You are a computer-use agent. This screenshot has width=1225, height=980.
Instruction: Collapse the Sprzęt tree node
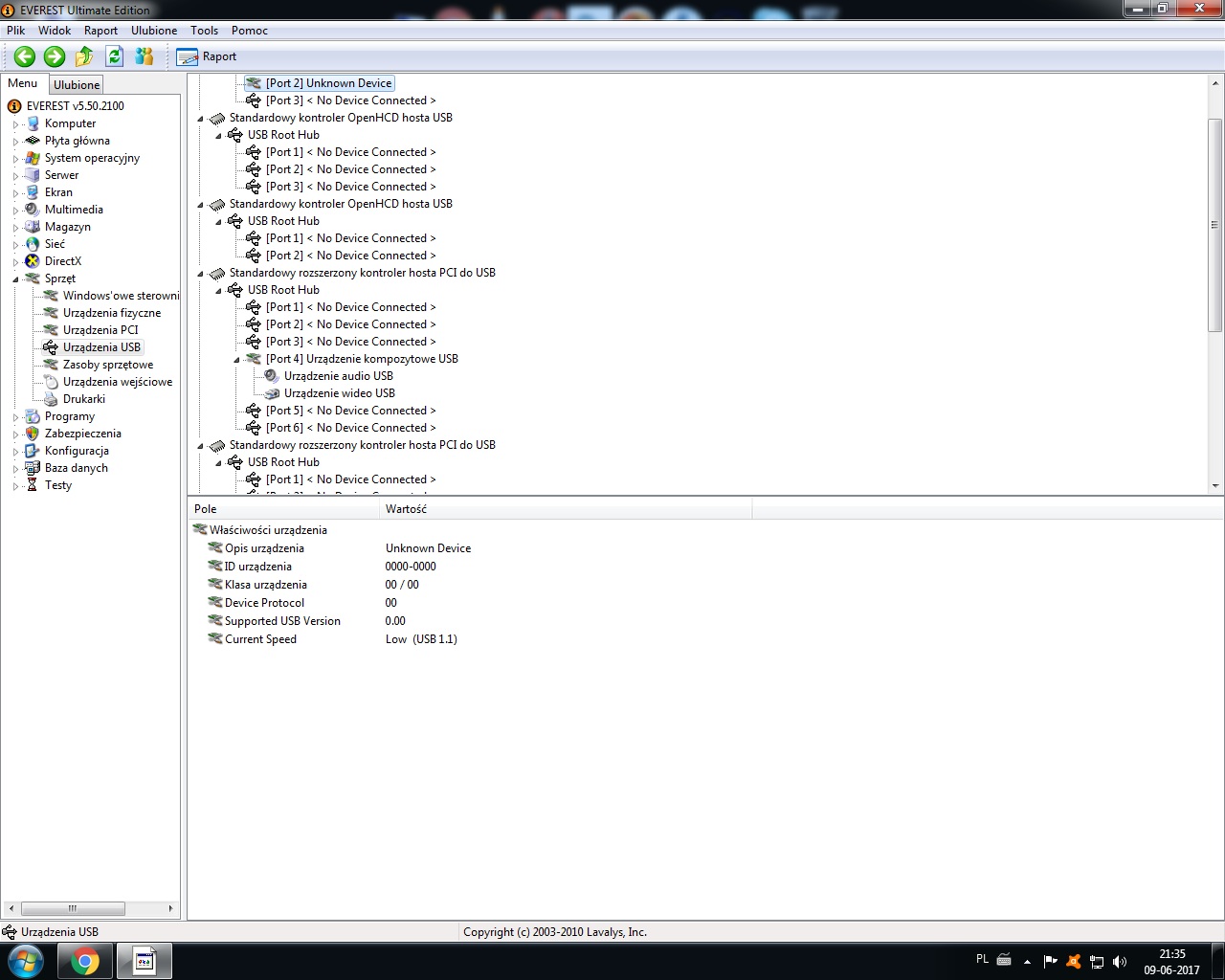pyautogui.click(x=15, y=279)
